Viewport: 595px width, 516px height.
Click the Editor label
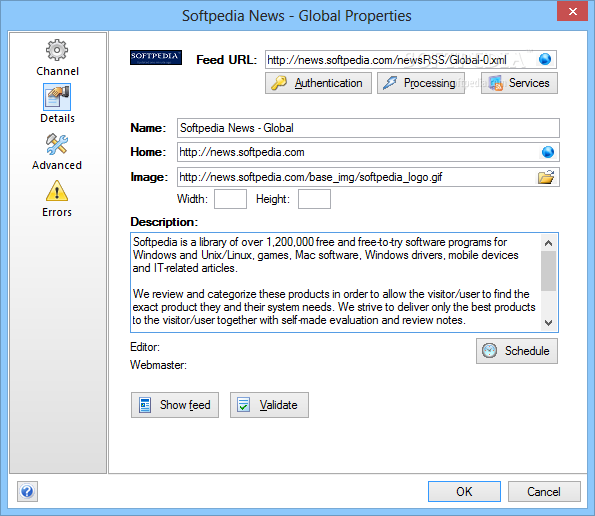coord(145,347)
